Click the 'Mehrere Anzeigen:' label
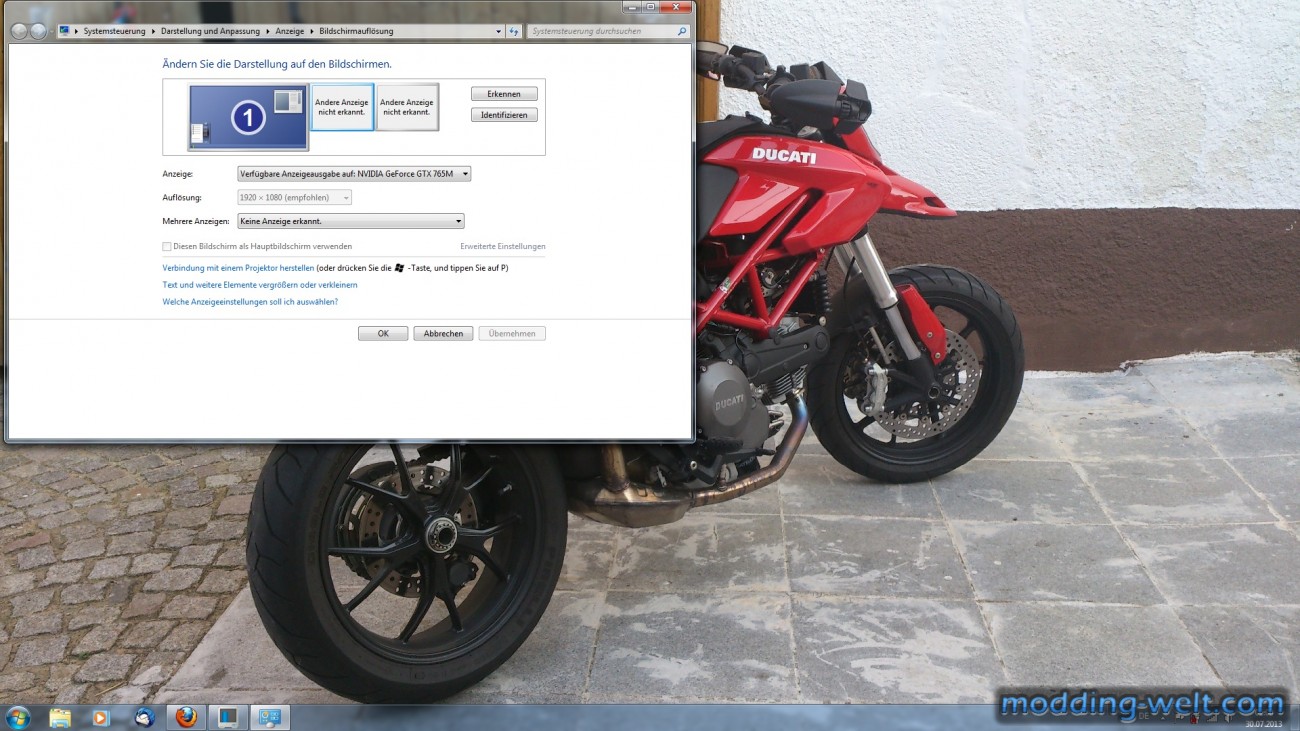Image resolution: width=1300 pixels, height=731 pixels. [196, 221]
